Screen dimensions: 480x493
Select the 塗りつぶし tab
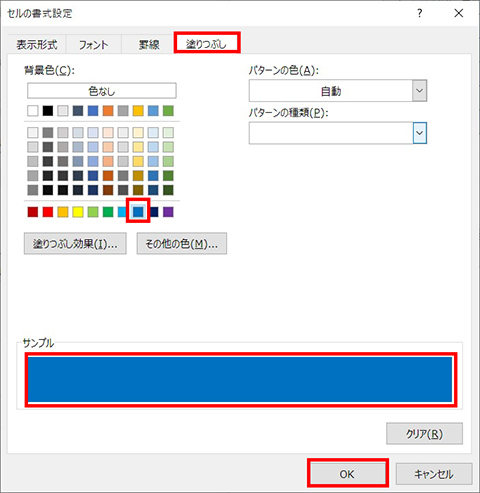207,44
